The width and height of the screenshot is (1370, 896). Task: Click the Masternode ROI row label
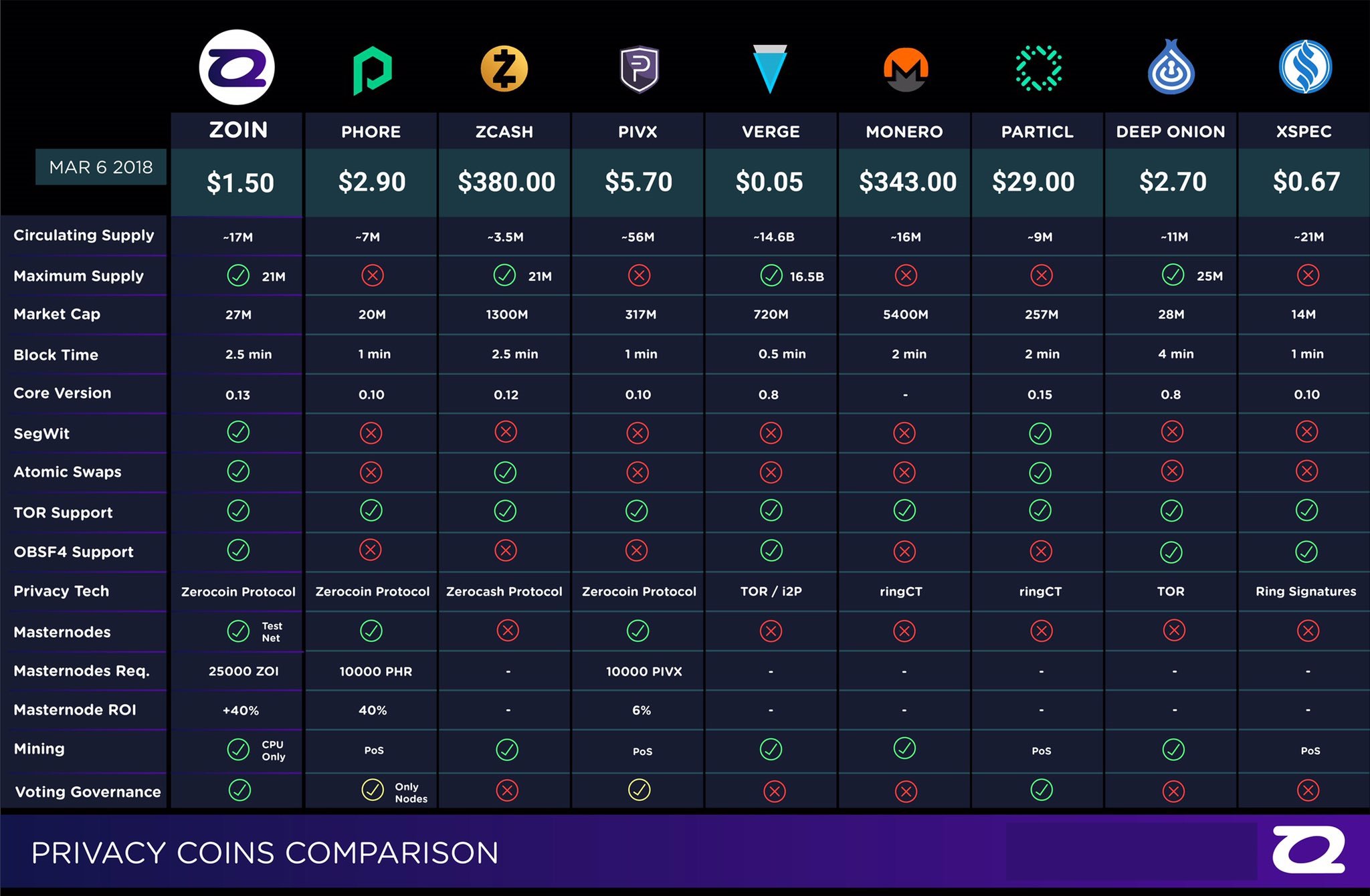[x=74, y=710]
